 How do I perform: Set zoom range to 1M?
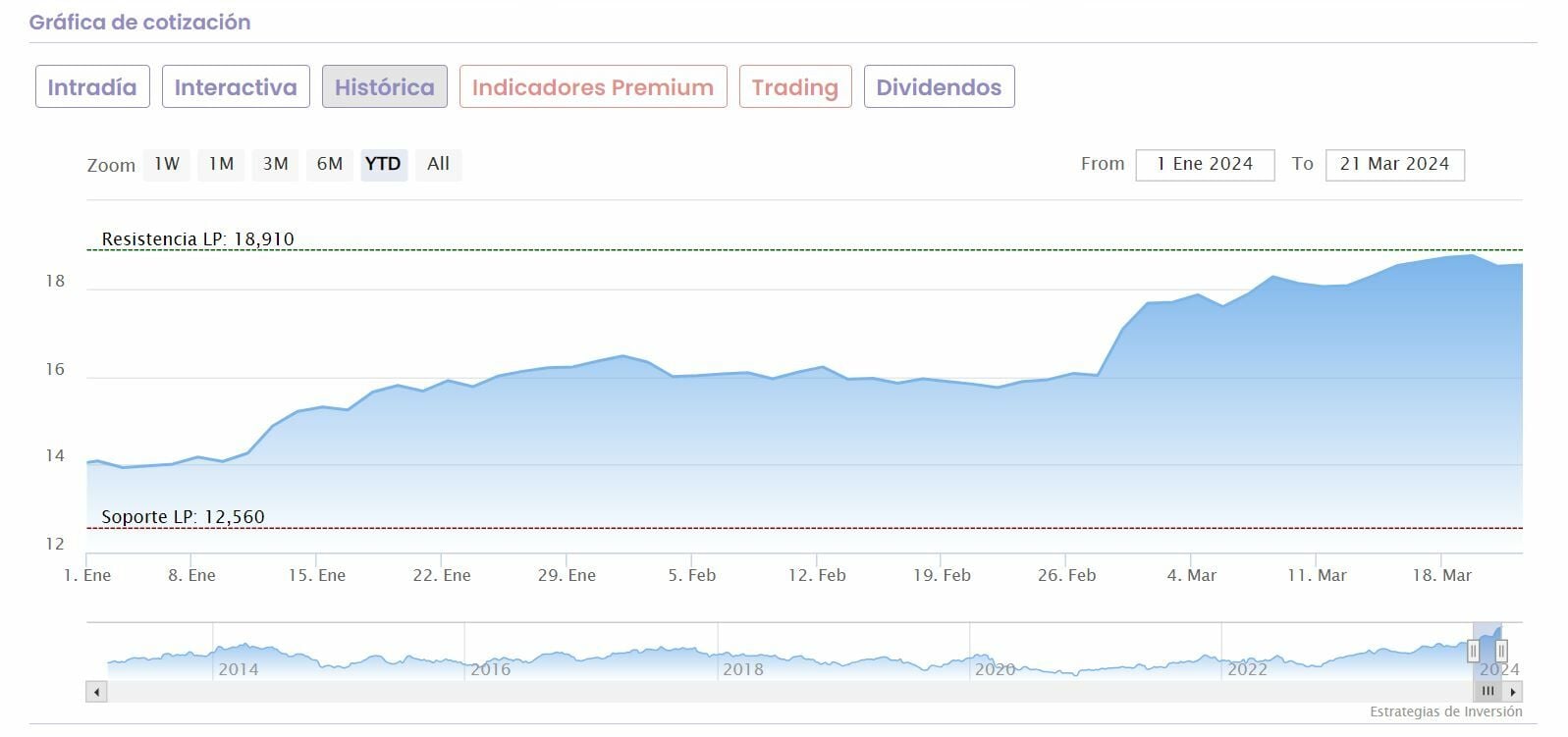point(221,164)
